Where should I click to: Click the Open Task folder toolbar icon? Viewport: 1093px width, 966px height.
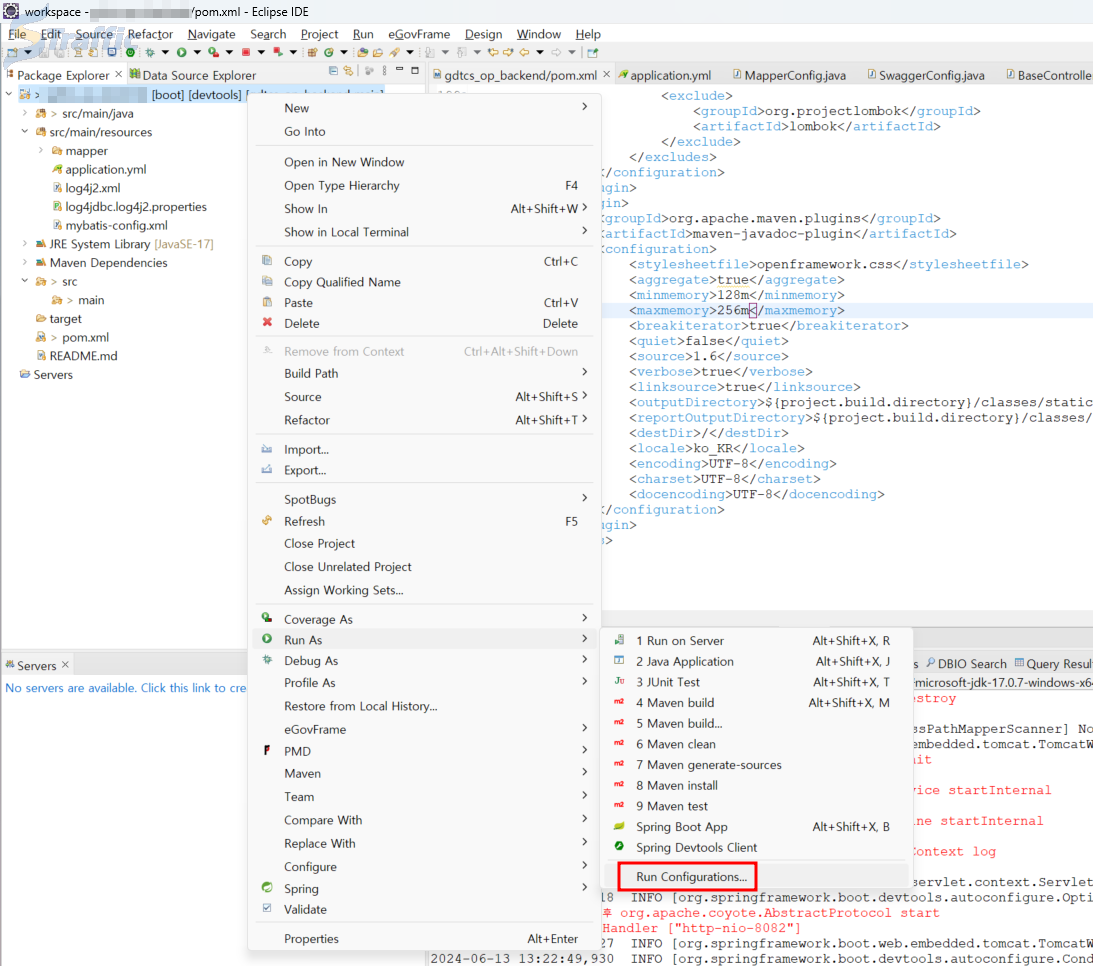pos(378,52)
